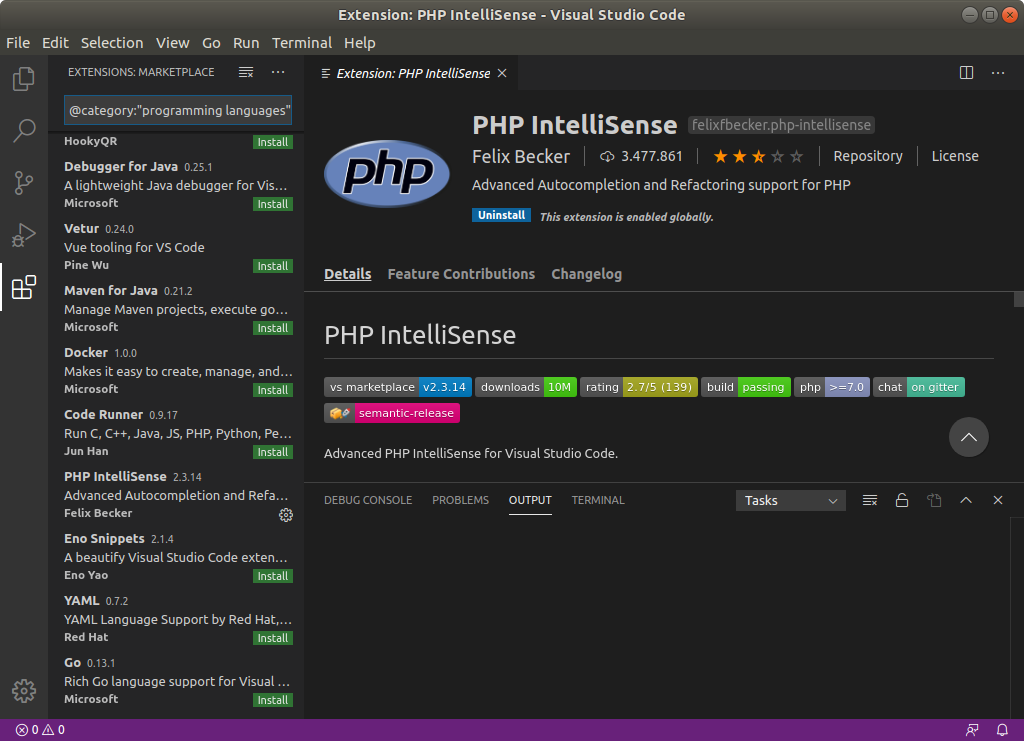The width and height of the screenshot is (1024, 741).
Task: Switch to the Details tab
Action: click(x=347, y=274)
